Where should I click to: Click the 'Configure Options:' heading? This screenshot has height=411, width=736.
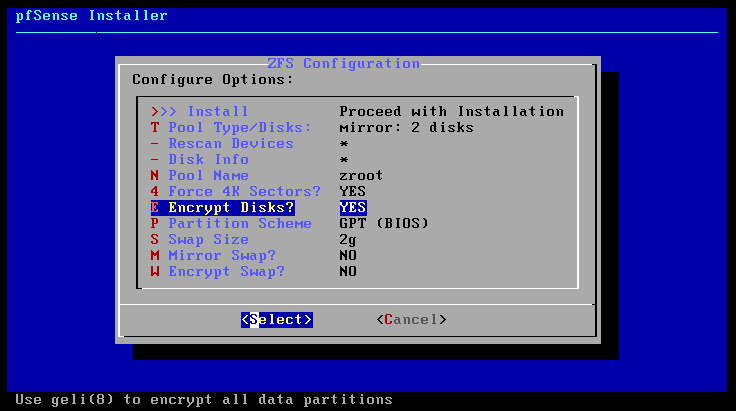tap(213, 79)
